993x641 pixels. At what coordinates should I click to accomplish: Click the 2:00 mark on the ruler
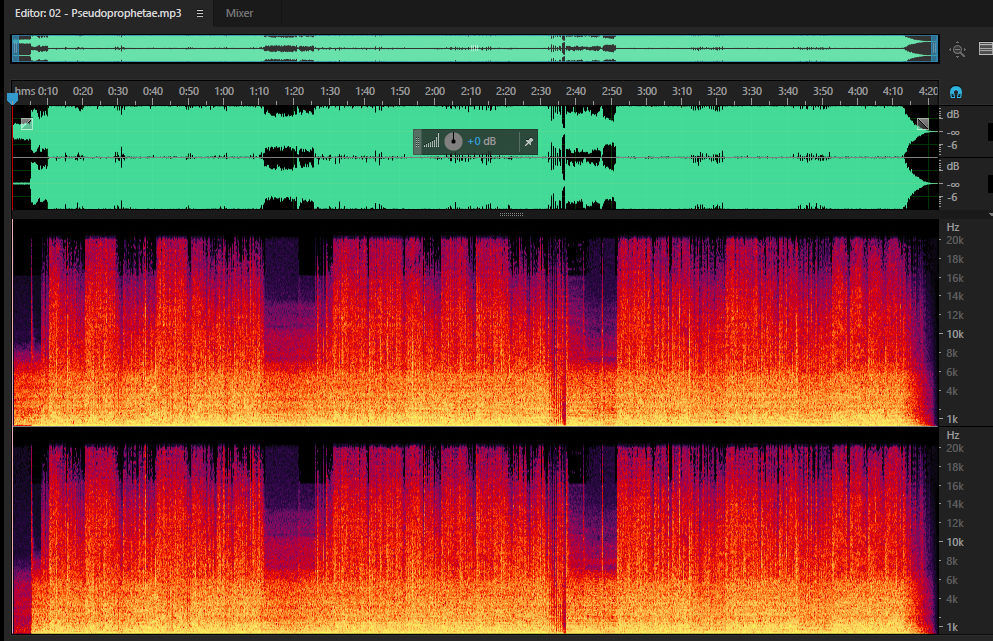click(x=435, y=91)
